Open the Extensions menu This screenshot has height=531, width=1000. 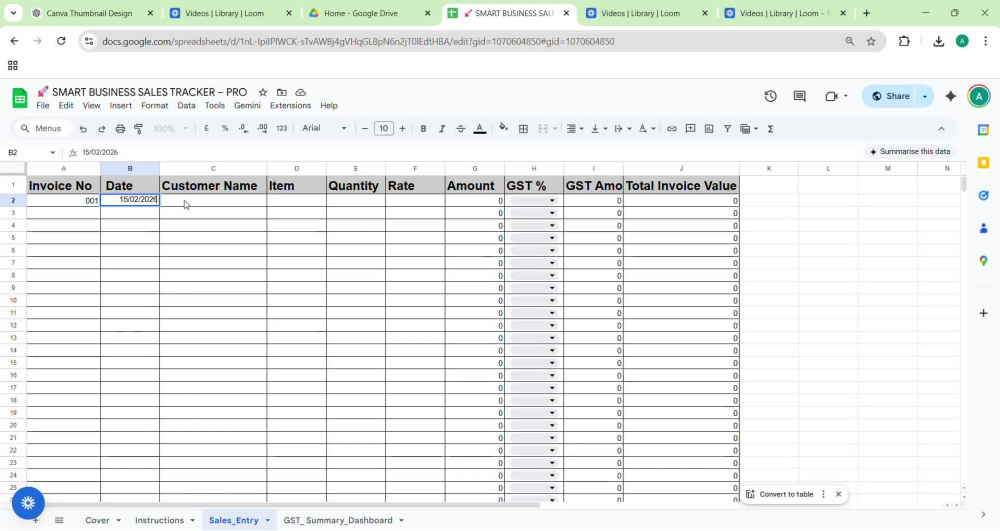point(290,106)
